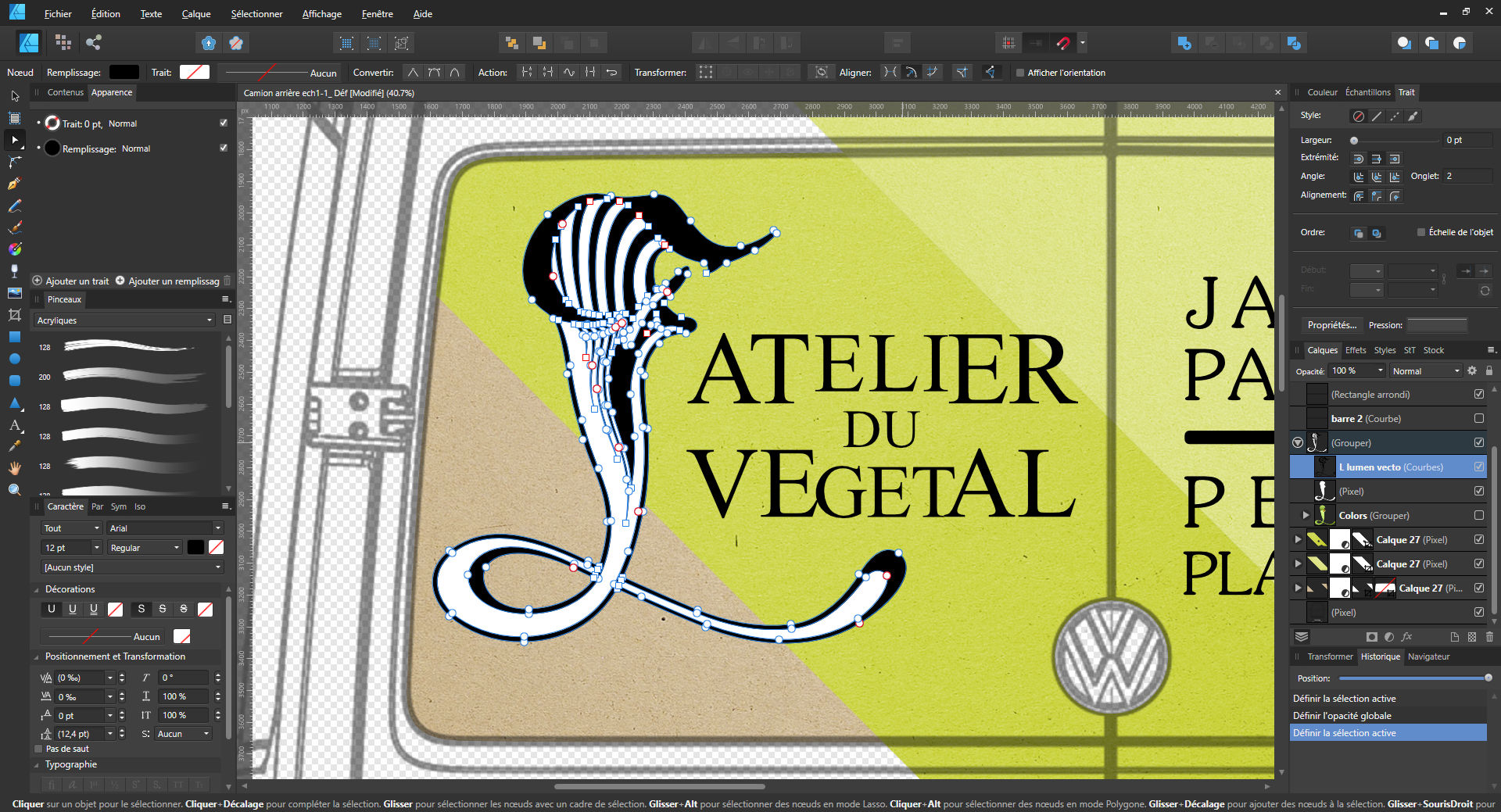Lock the layer with padlock icon
1501x812 pixels.
(1489, 370)
